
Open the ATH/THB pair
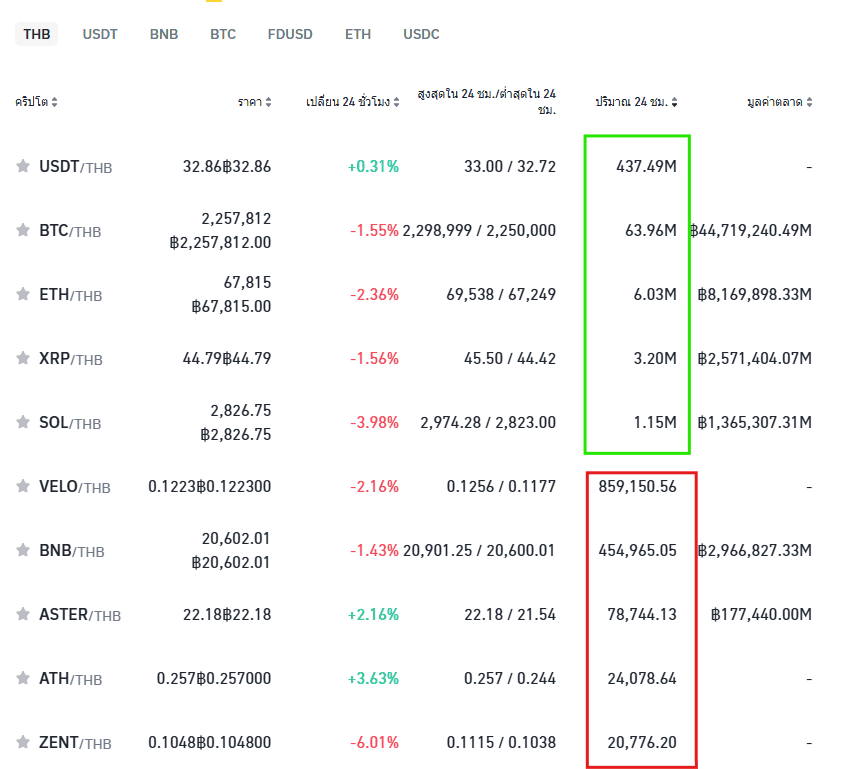pos(70,678)
